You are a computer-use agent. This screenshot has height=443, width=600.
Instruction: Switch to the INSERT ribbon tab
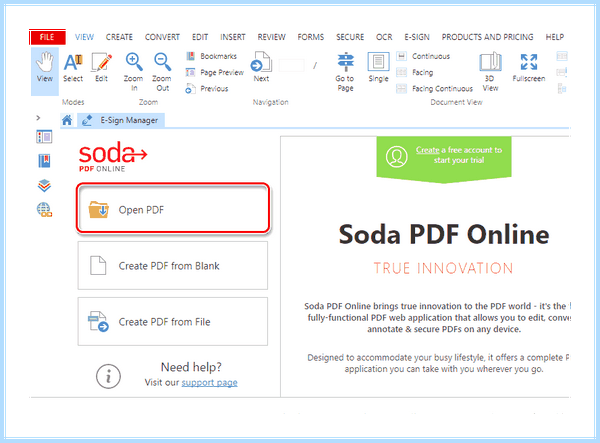[233, 37]
